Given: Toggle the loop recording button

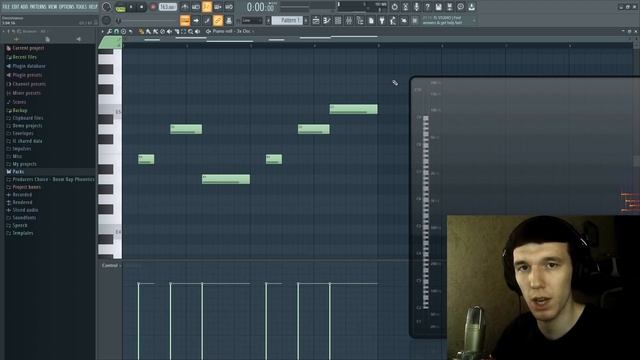Looking at the screenshot, I should [229, 7].
